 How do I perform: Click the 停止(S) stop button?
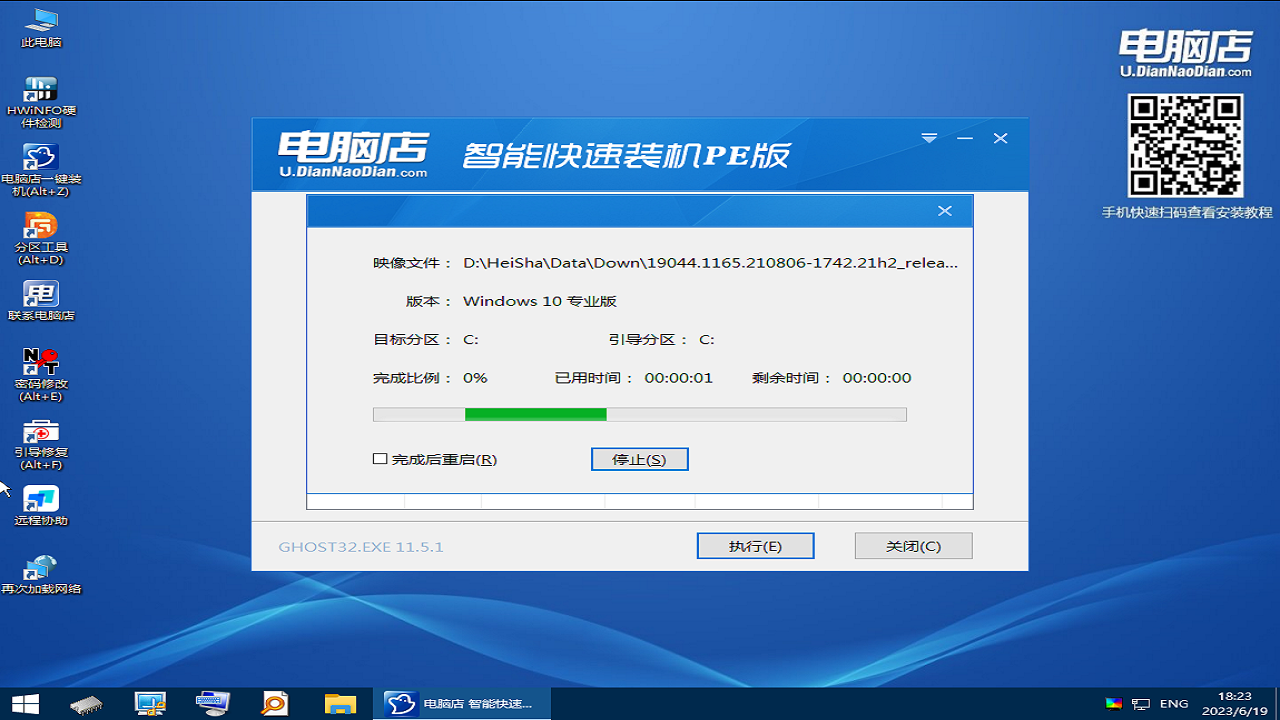639,458
